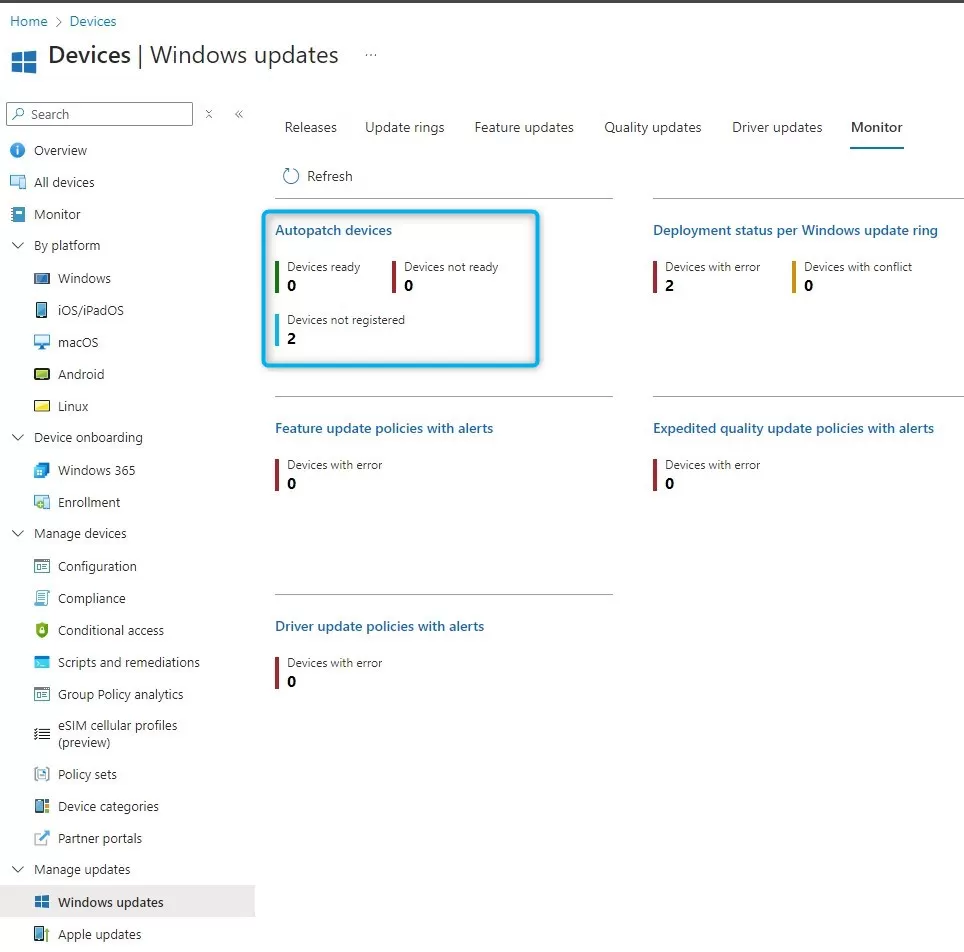
Task: Open the Quality updates tab
Action: click(652, 127)
